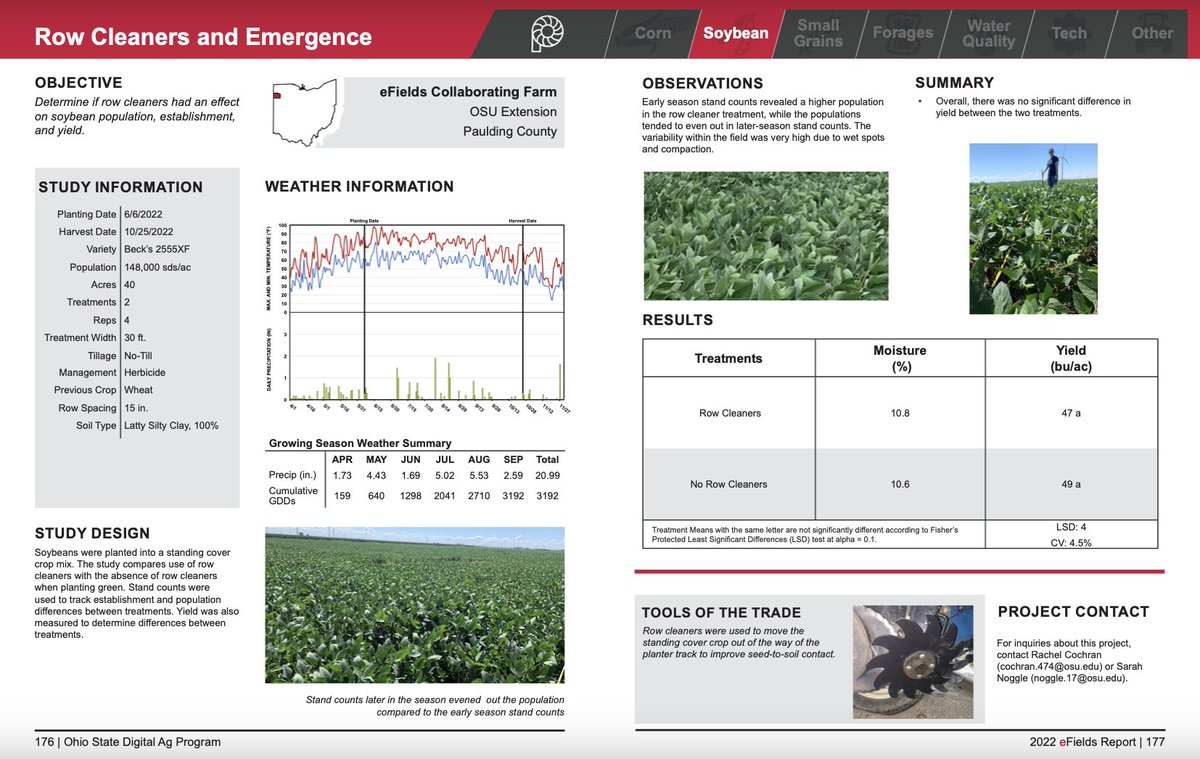Click the Ohio state map icon
Screen dimensions: 1200x759
point(303,113)
